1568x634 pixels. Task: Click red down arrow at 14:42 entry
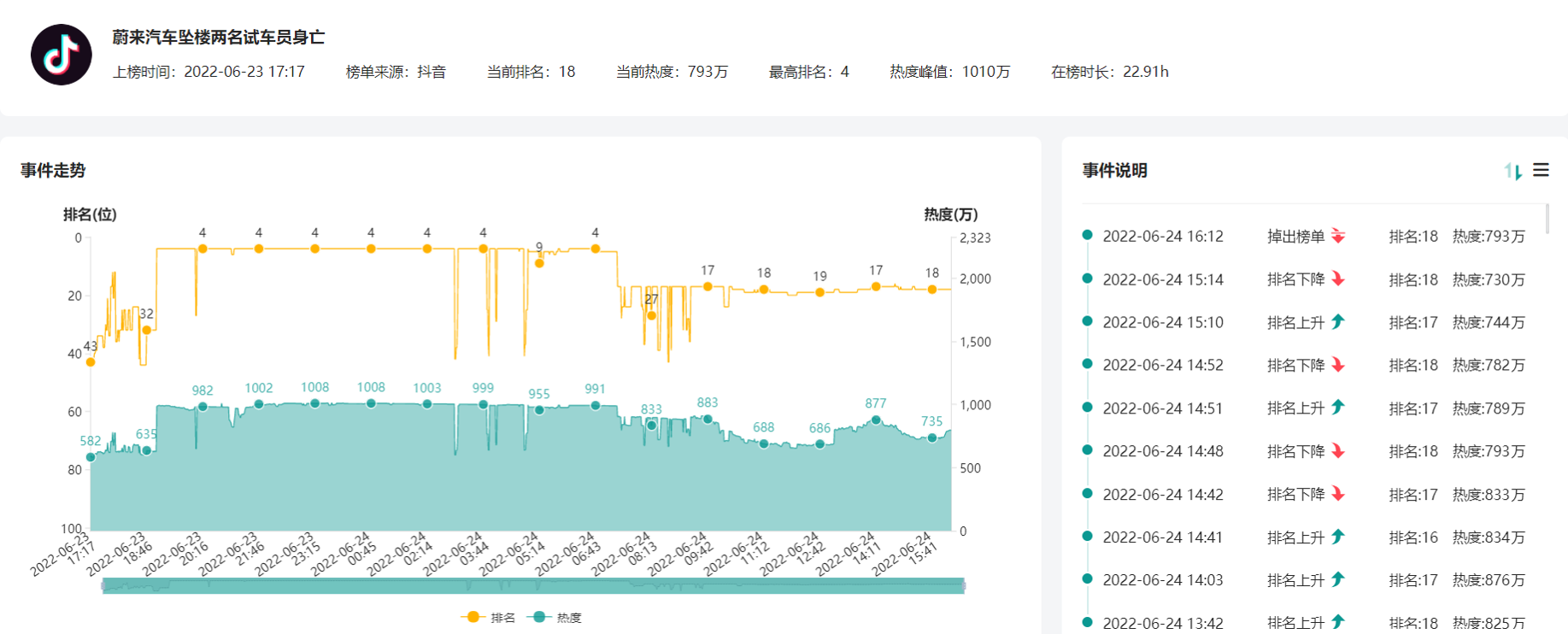coord(1338,494)
